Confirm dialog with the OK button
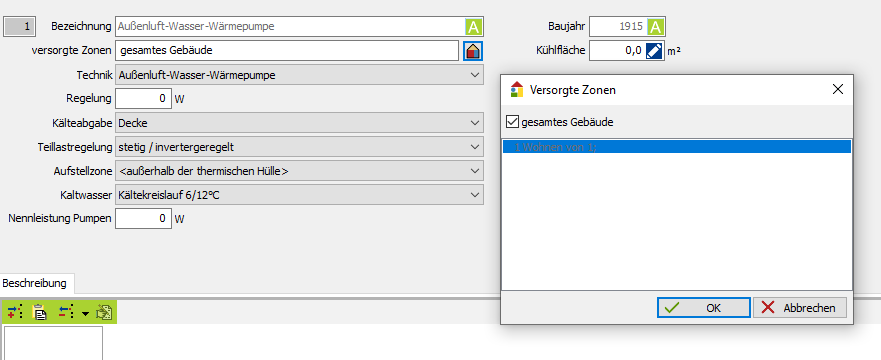 pyautogui.click(x=703, y=308)
